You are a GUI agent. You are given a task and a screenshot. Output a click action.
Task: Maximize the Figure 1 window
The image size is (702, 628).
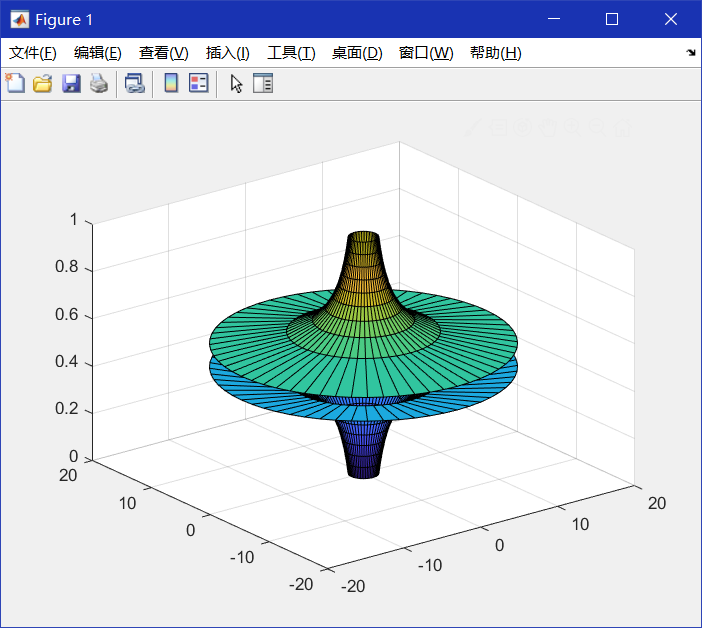pyautogui.click(x=612, y=19)
